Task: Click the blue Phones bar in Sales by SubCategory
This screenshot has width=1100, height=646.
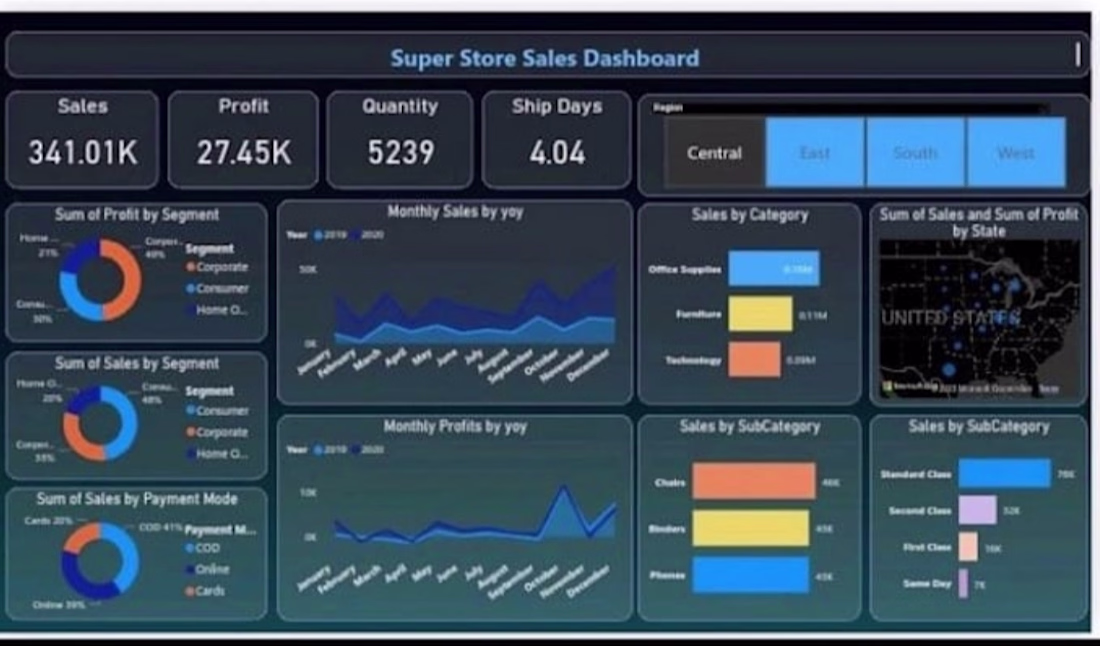Action: click(x=751, y=575)
